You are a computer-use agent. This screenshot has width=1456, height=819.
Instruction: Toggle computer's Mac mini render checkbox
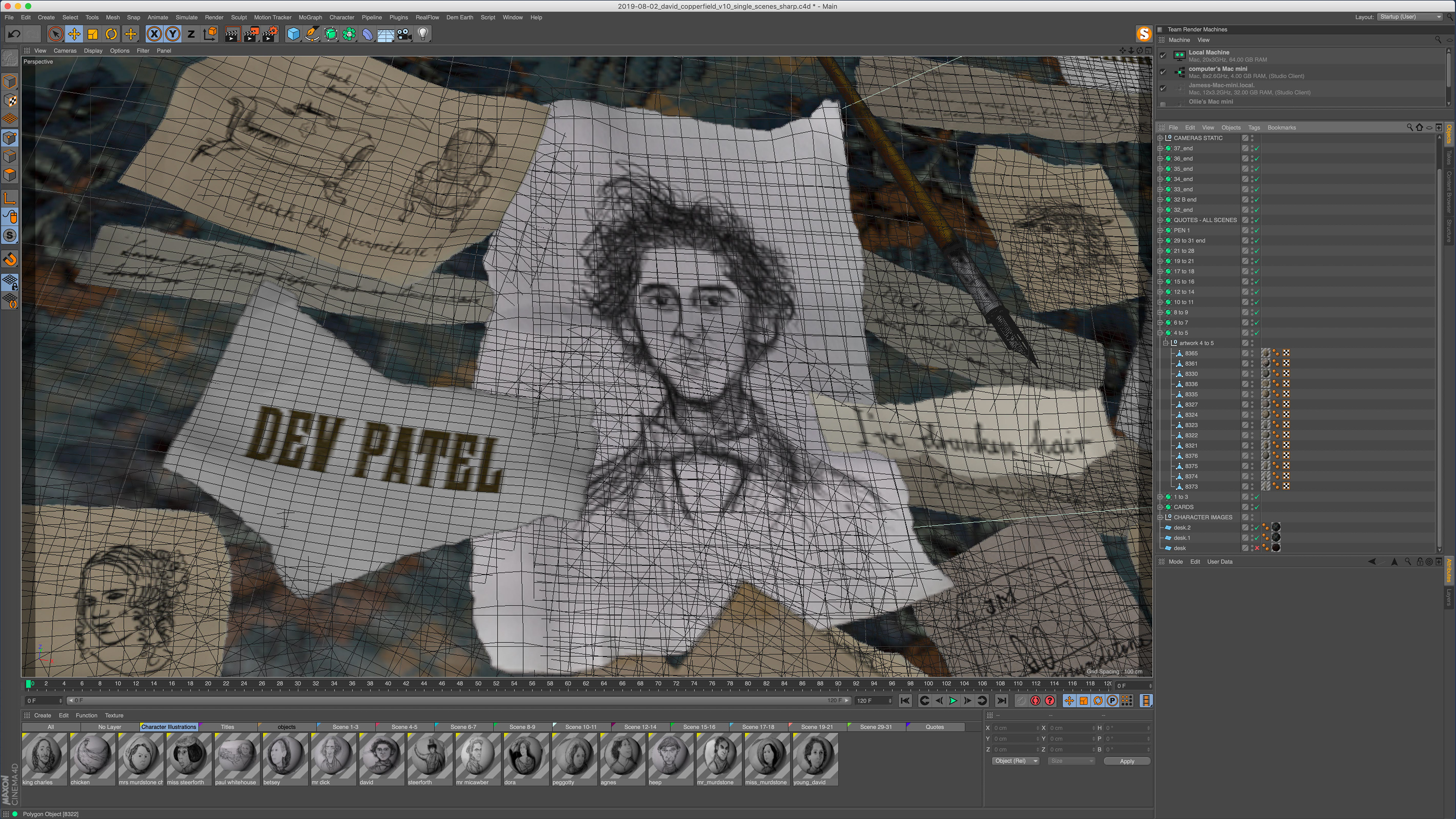(1163, 72)
